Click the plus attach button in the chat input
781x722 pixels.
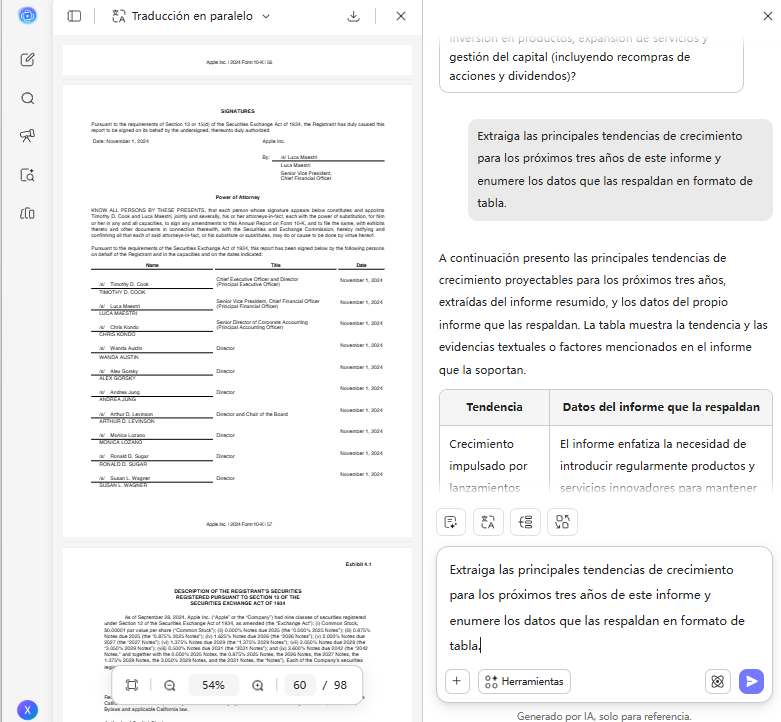(457, 681)
